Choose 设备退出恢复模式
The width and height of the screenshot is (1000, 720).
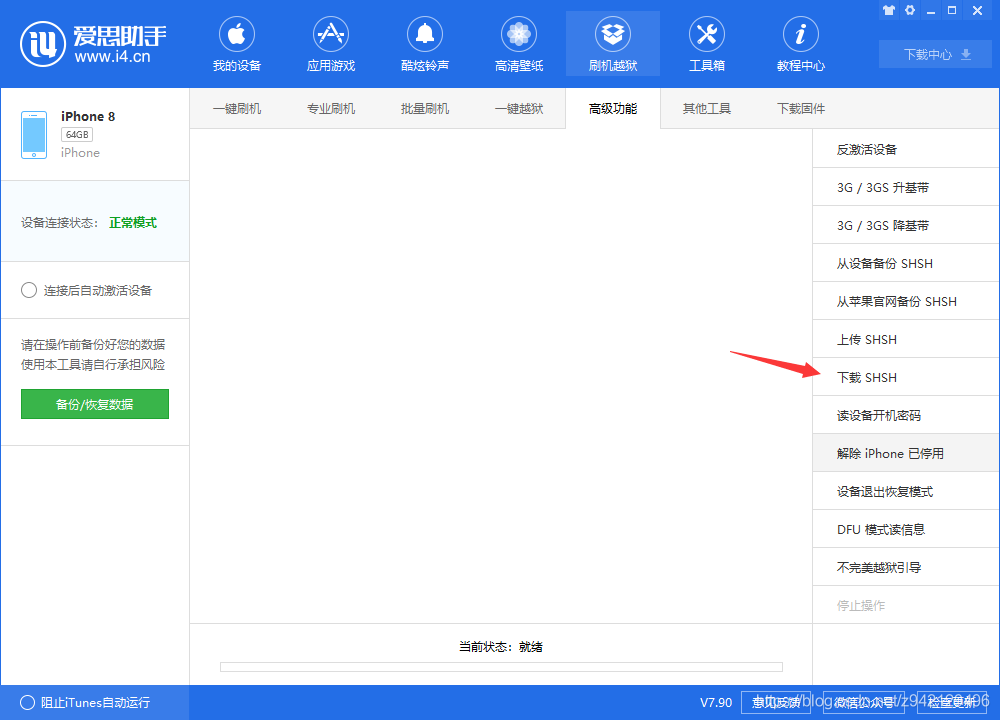click(906, 491)
